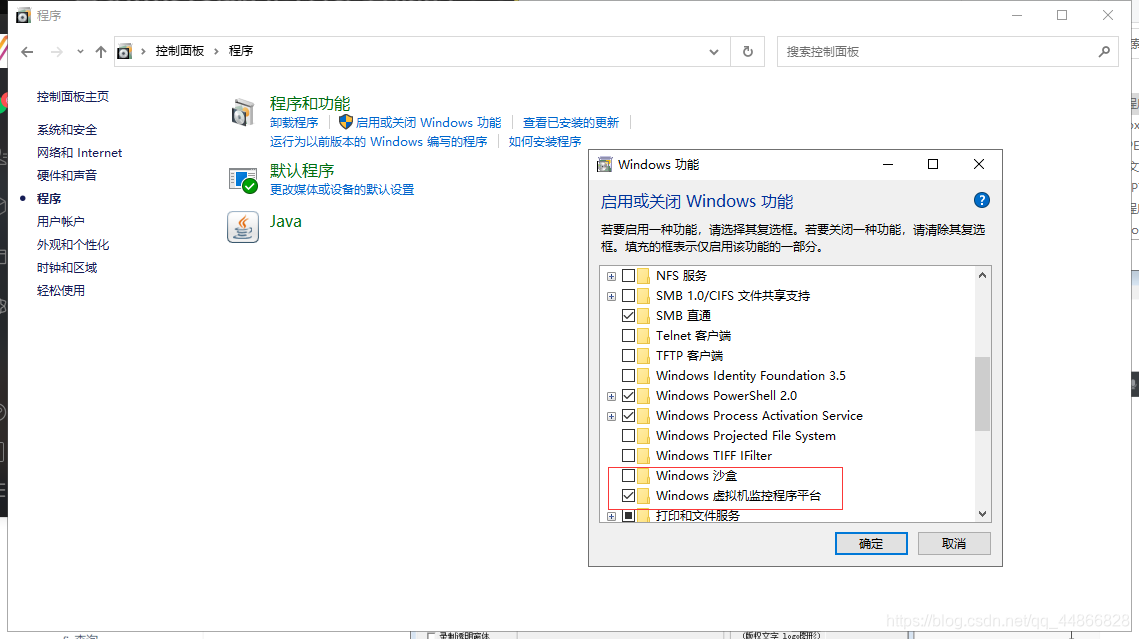1139x639 pixels.
Task: Open the Java control panel icon
Action: tap(243, 227)
